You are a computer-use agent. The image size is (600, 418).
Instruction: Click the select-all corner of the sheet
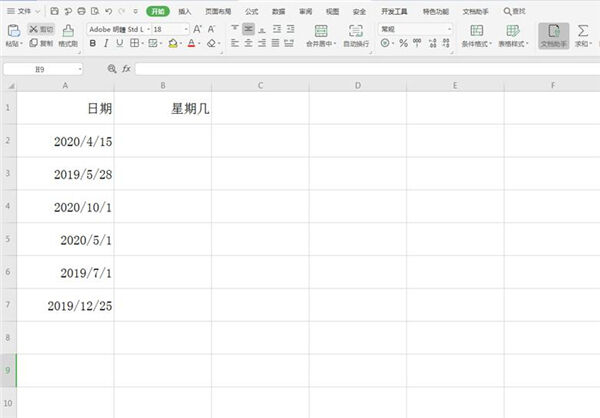[11, 85]
